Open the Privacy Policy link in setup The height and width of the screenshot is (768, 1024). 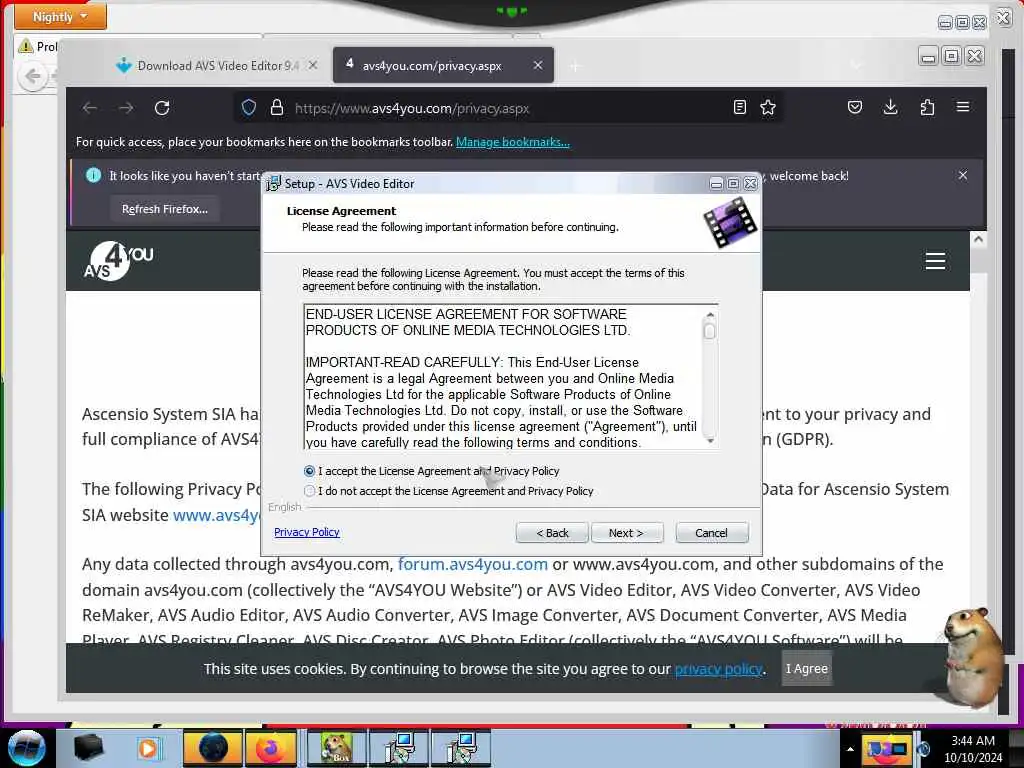(x=307, y=532)
